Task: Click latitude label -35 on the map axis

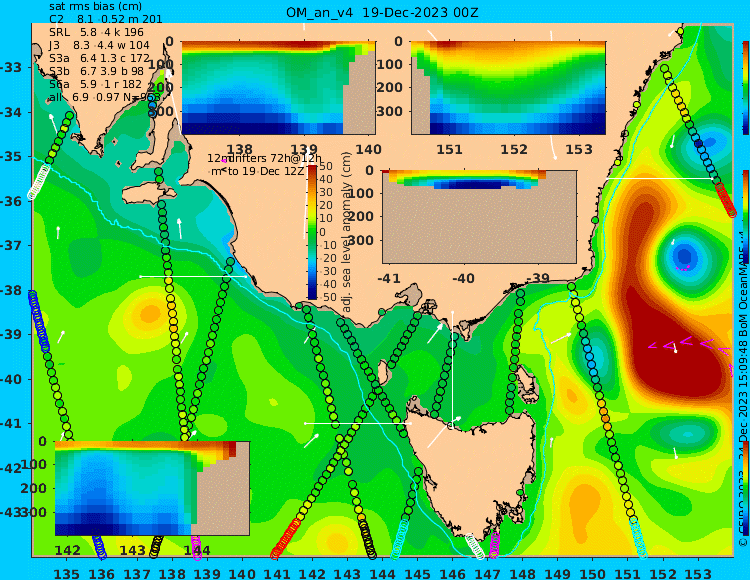Action: [x=11, y=157]
